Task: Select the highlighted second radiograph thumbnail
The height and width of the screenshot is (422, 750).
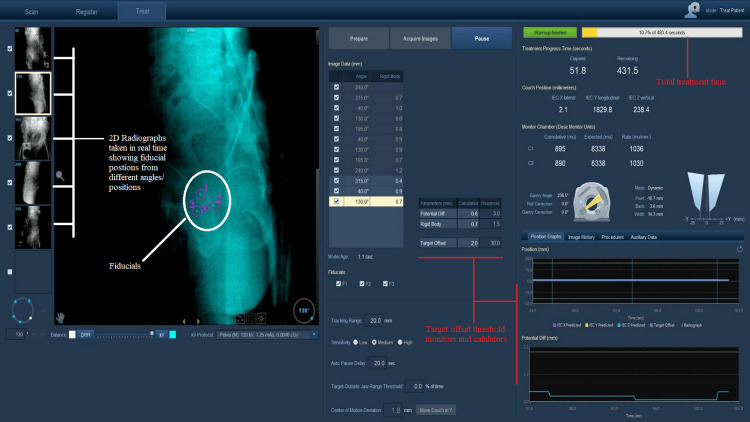Action: (33, 93)
